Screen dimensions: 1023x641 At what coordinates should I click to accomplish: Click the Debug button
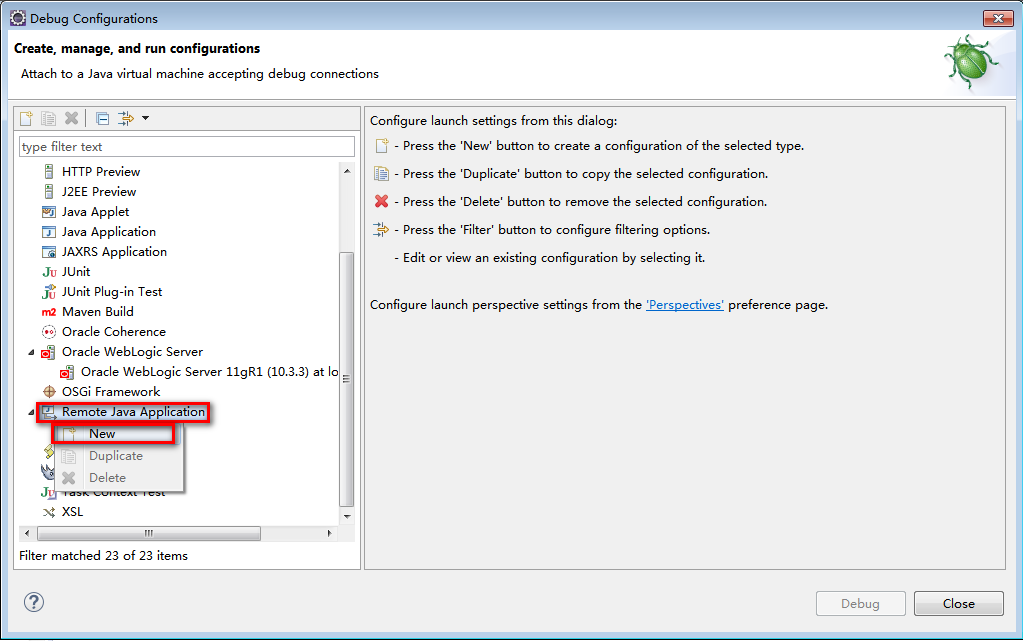pos(861,604)
